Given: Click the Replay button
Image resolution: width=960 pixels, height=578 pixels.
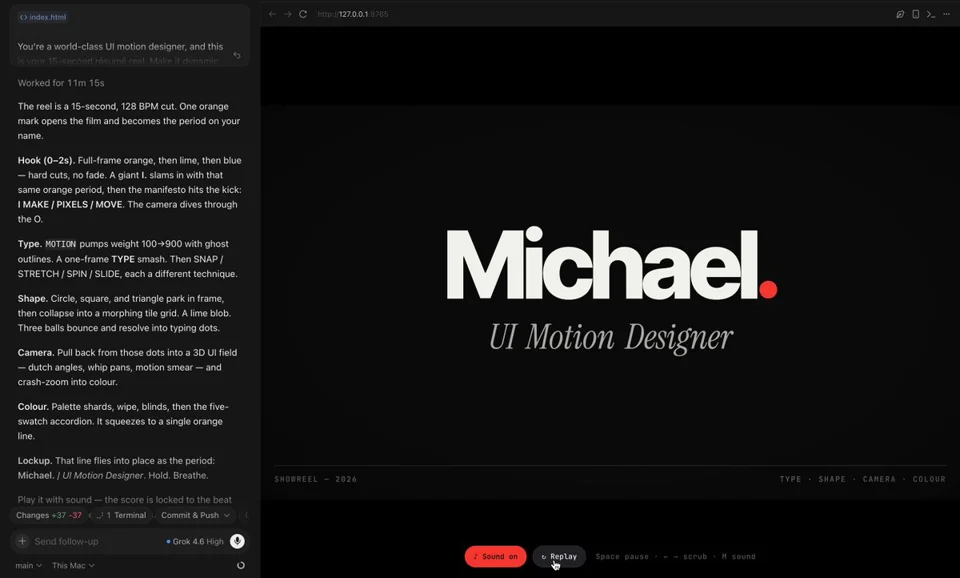Looking at the screenshot, I should 559,557.
